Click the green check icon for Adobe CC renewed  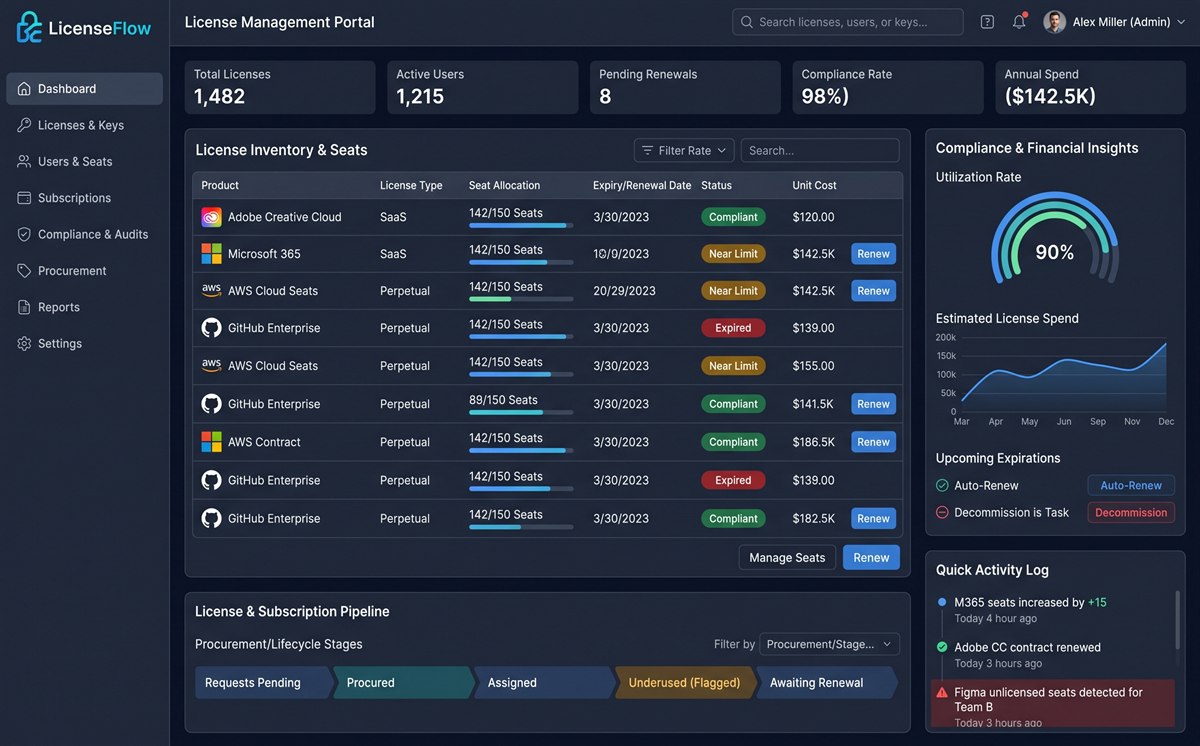pyautogui.click(x=942, y=647)
